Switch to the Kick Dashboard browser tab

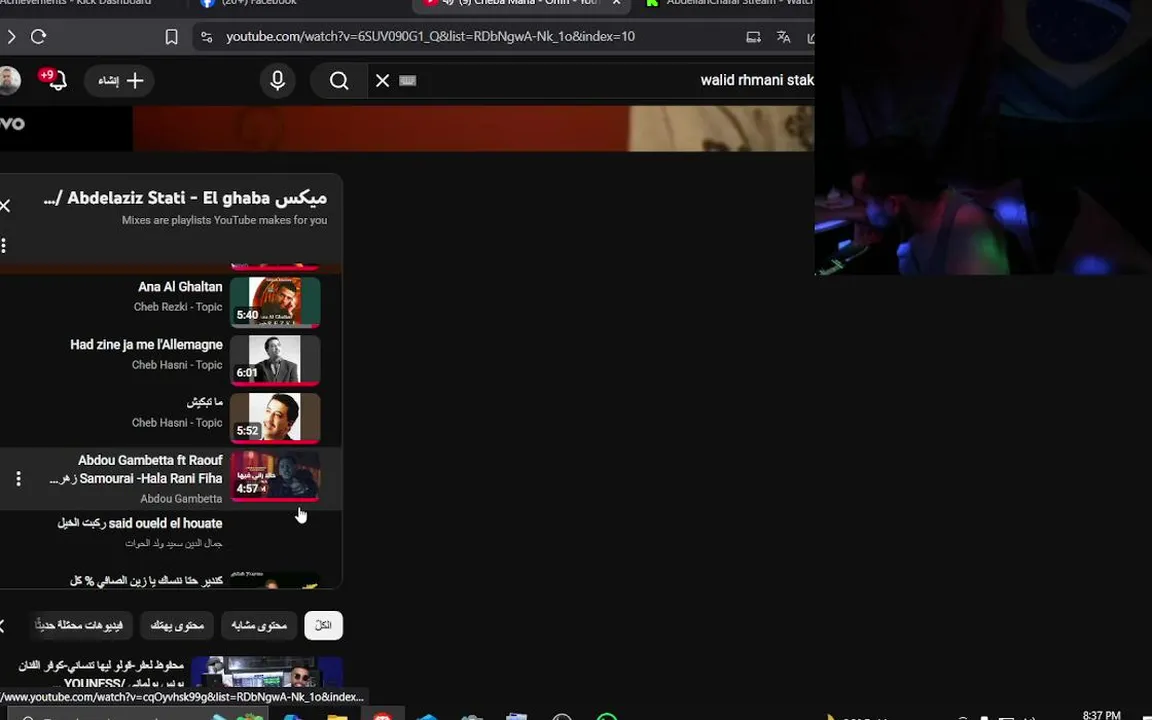tap(77, 3)
